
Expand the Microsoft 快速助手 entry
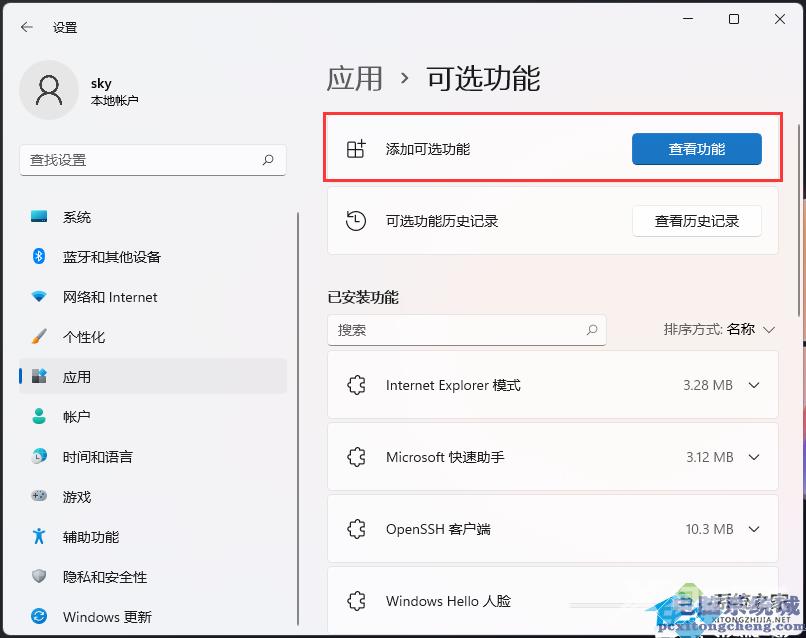click(x=754, y=457)
